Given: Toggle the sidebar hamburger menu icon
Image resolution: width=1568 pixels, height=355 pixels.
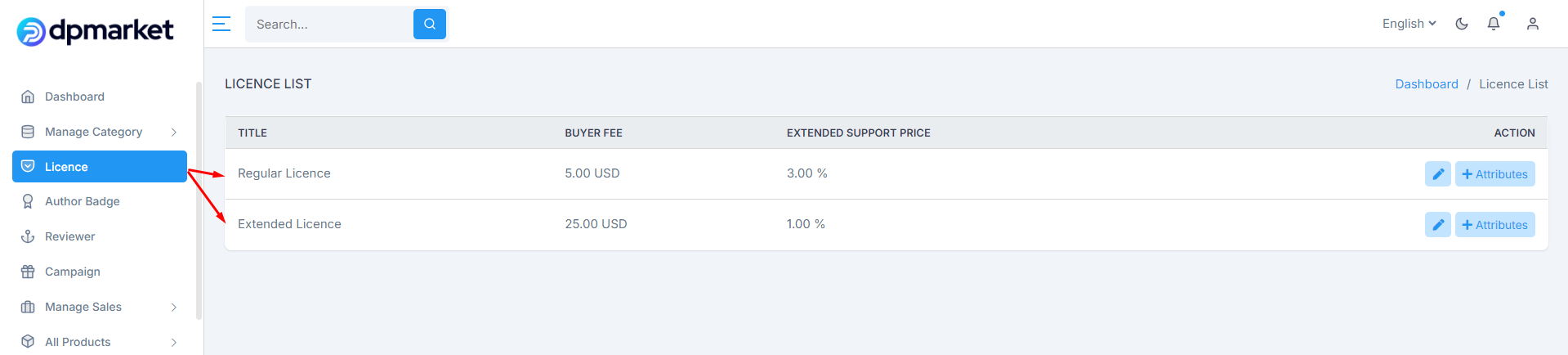Looking at the screenshot, I should (221, 24).
